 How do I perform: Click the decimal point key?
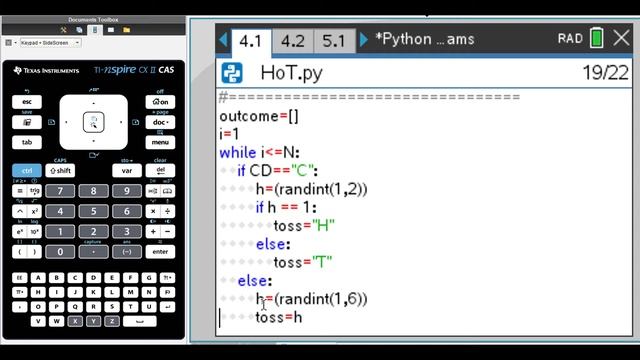(x=93, y=252)
